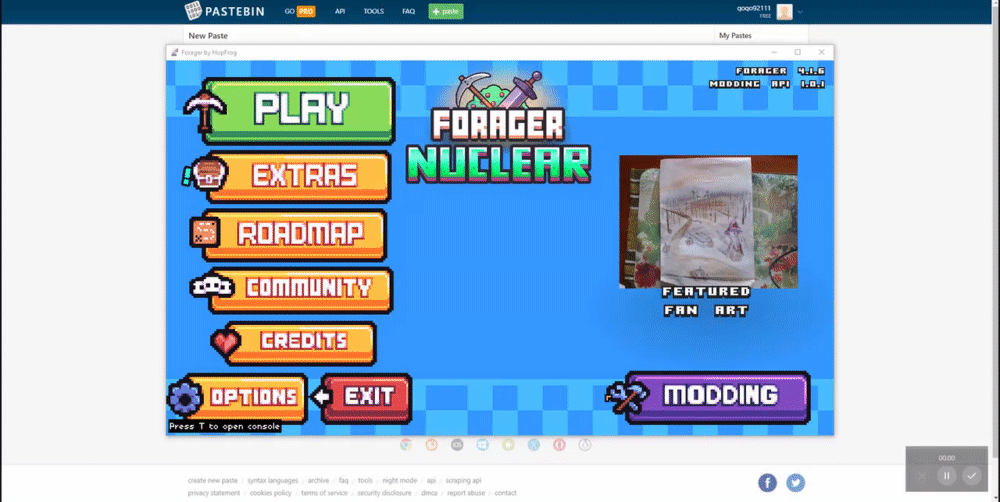
Task: Click the GO PRO link on Pastebin
Action: 300,11
